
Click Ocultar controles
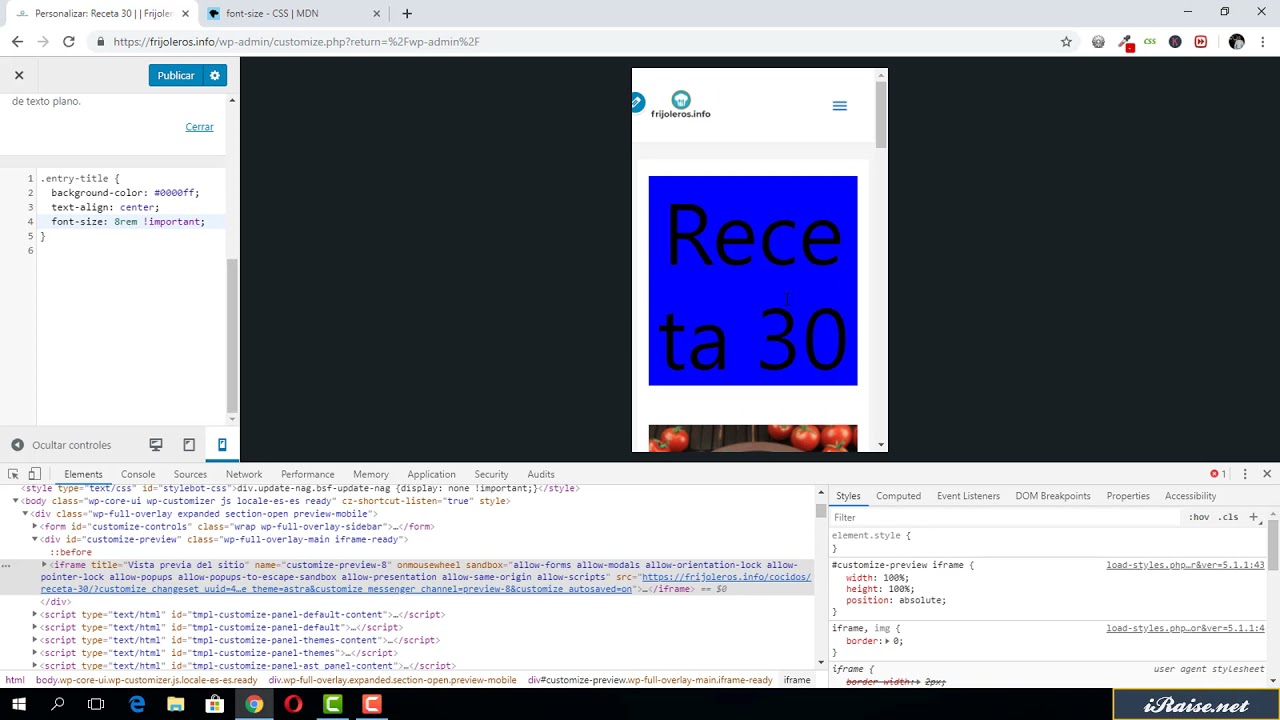click(61, 445)
